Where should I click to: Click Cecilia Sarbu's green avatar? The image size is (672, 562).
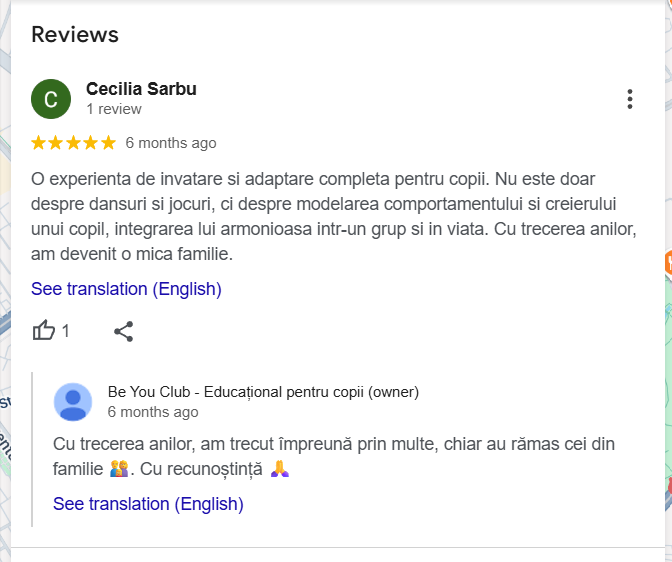coord(51,99)
